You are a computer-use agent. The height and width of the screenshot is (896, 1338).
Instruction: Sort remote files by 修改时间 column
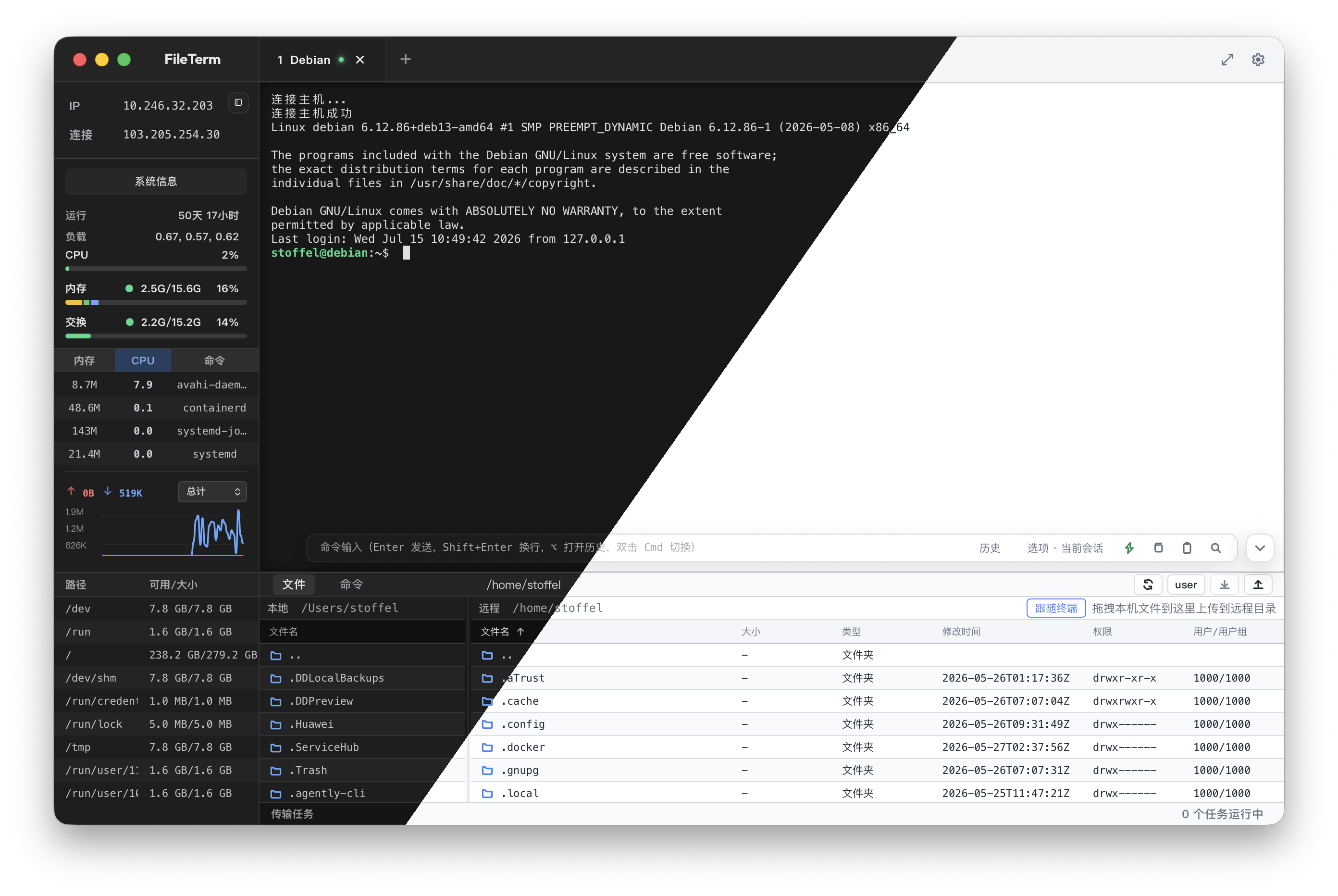coord(961,632)
